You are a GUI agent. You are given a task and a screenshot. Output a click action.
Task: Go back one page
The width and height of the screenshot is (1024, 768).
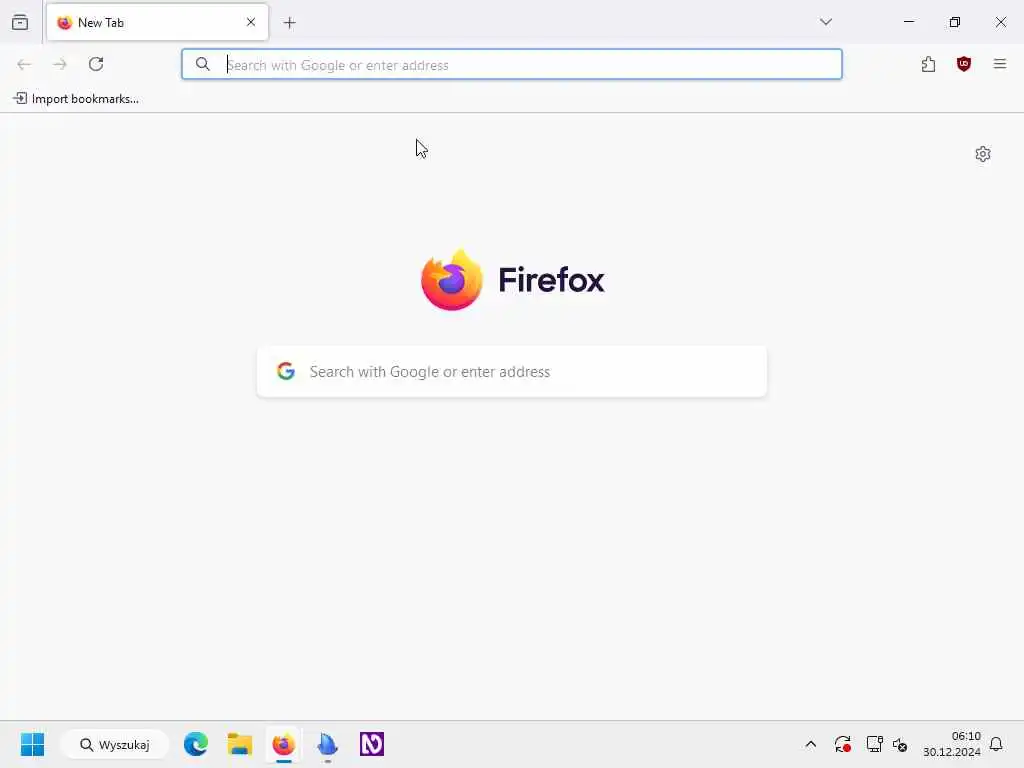point(24,64)
